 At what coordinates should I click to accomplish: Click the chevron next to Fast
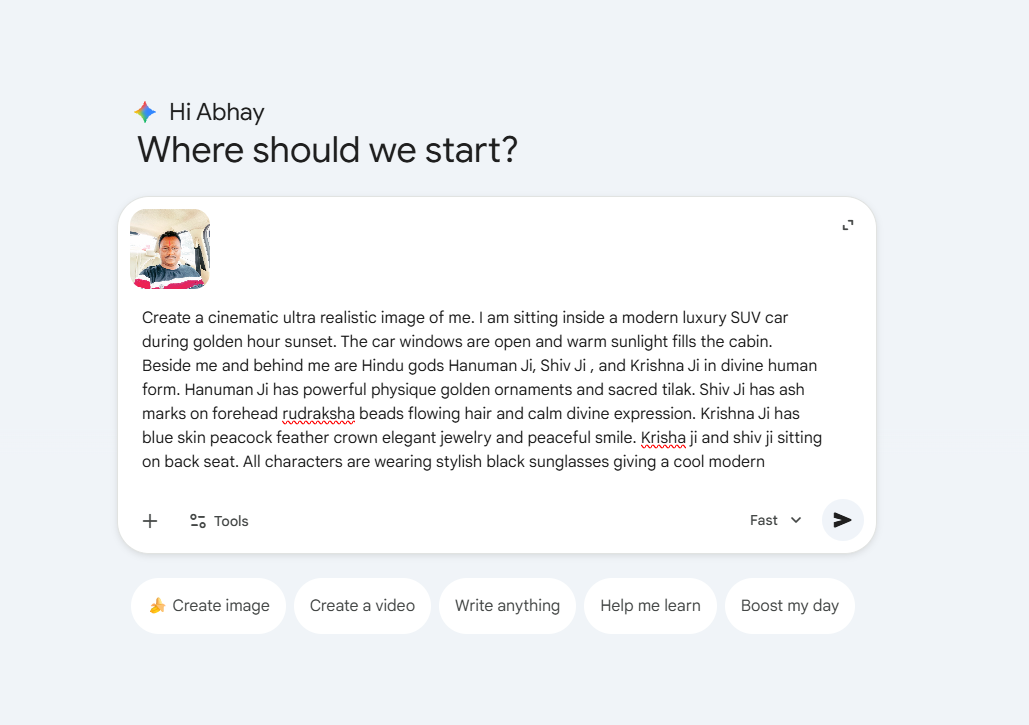(x=796, y=520)
